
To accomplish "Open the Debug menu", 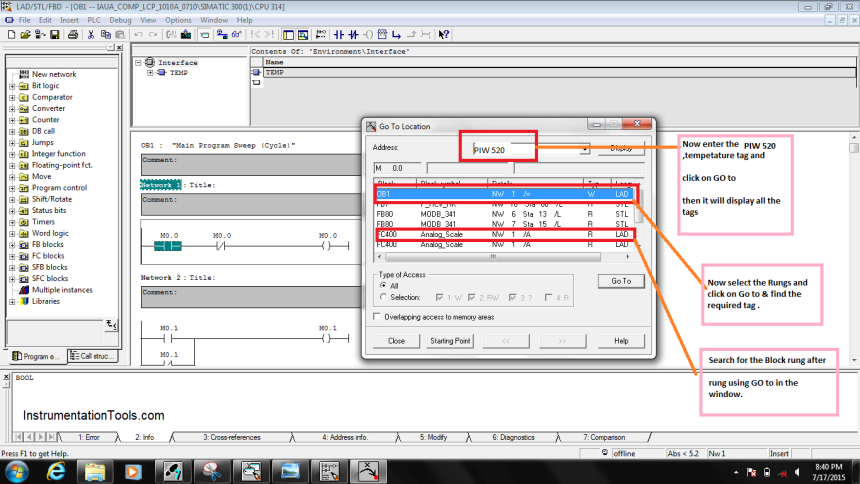I will click(120, 20).
